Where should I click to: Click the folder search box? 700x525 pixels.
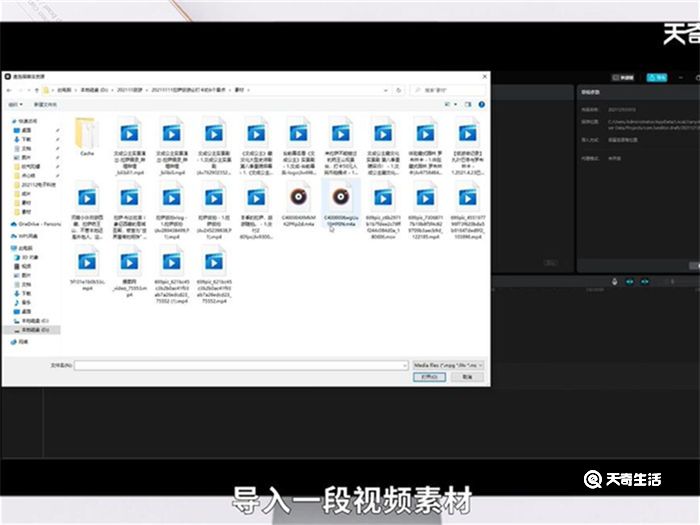tap(448, 90)
